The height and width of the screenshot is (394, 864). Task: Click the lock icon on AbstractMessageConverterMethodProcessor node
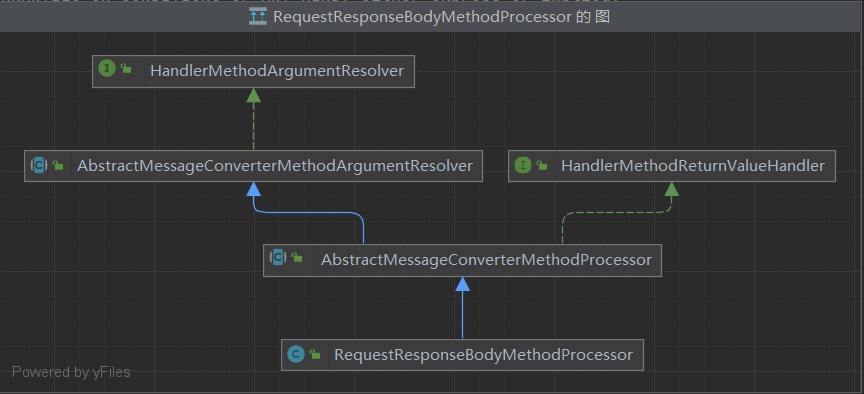298,257
